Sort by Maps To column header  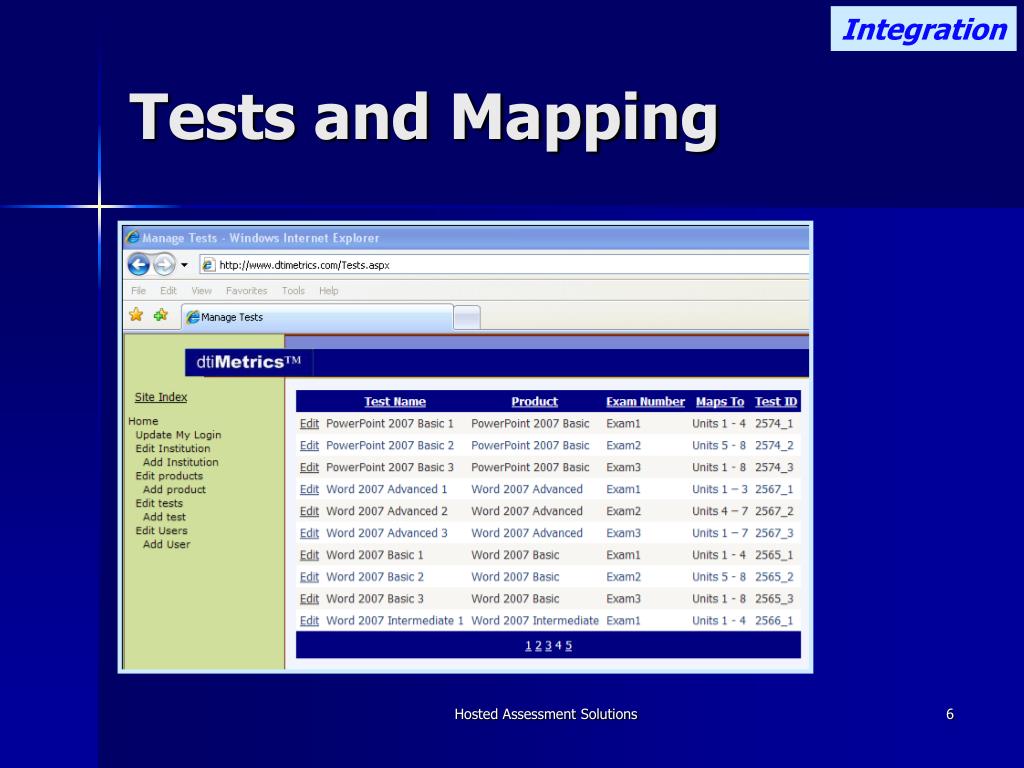pos(720,402)
